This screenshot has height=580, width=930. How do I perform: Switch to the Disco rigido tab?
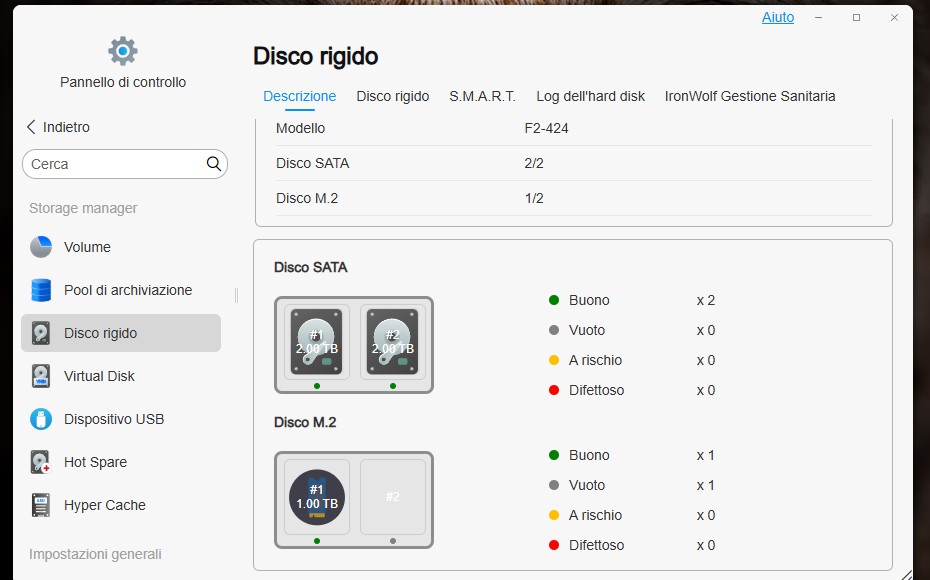(x=392, y=96)
